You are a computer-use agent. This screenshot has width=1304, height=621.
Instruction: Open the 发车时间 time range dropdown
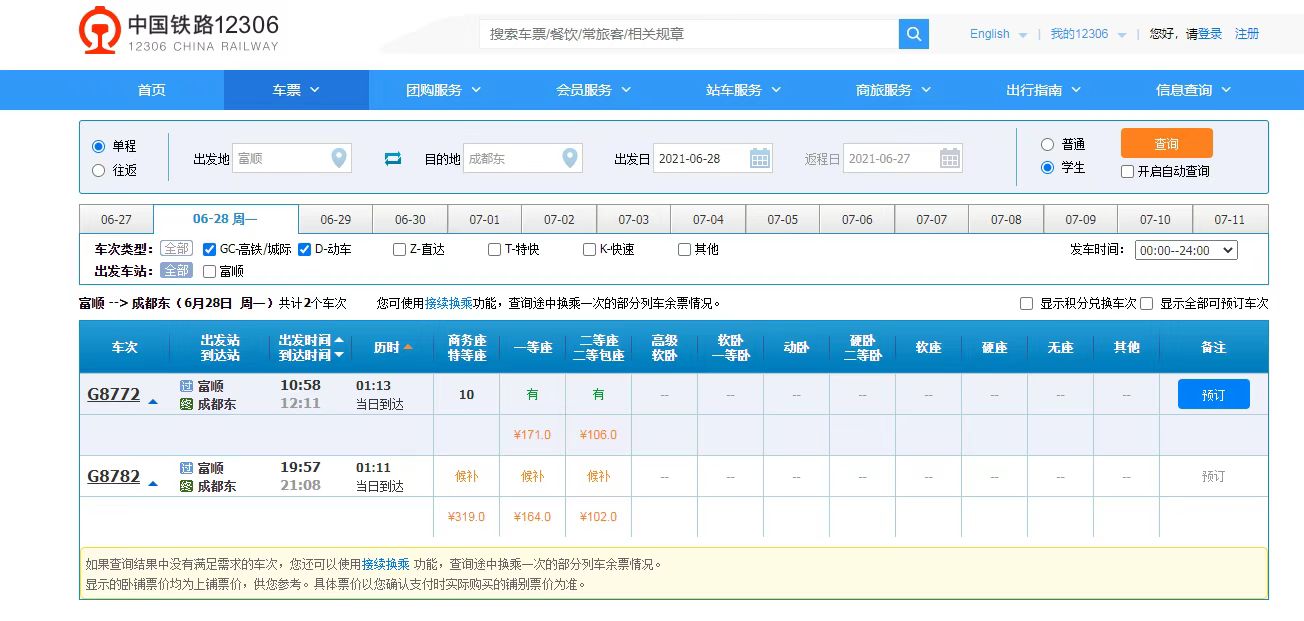[1186, 250]
